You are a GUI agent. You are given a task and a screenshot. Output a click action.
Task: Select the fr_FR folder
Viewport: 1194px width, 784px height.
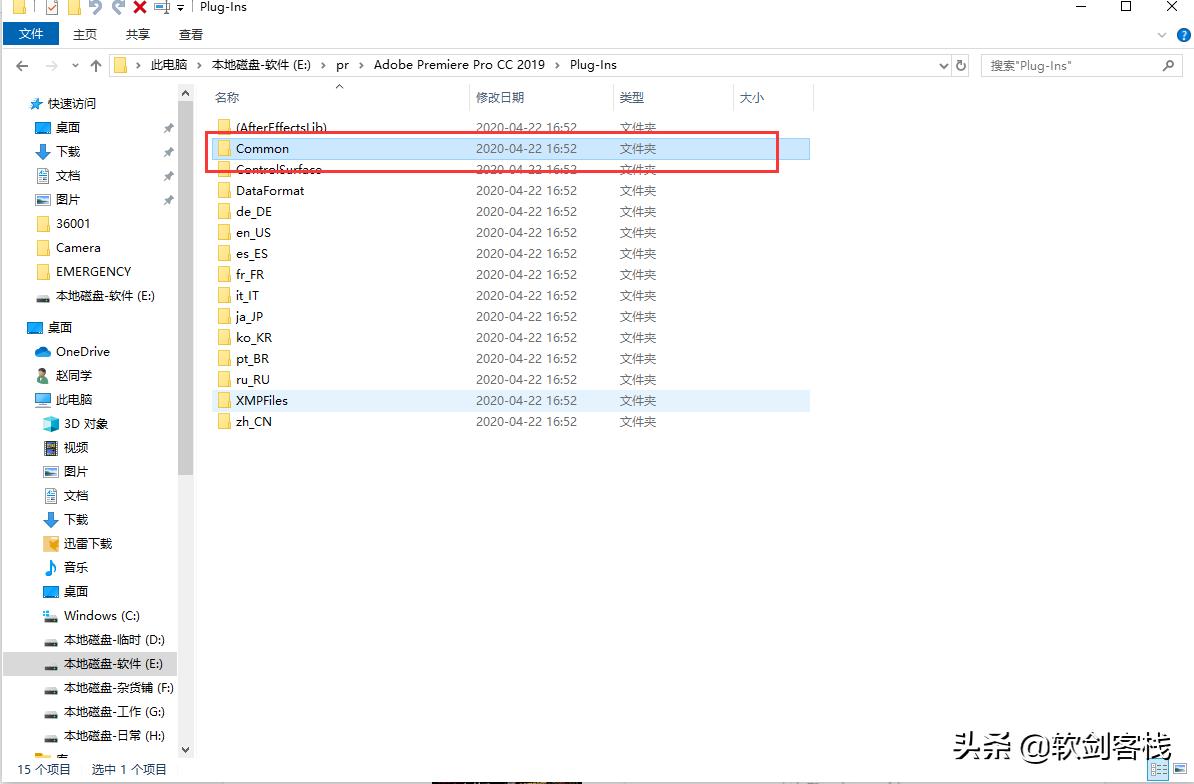(x=510, y=274)
